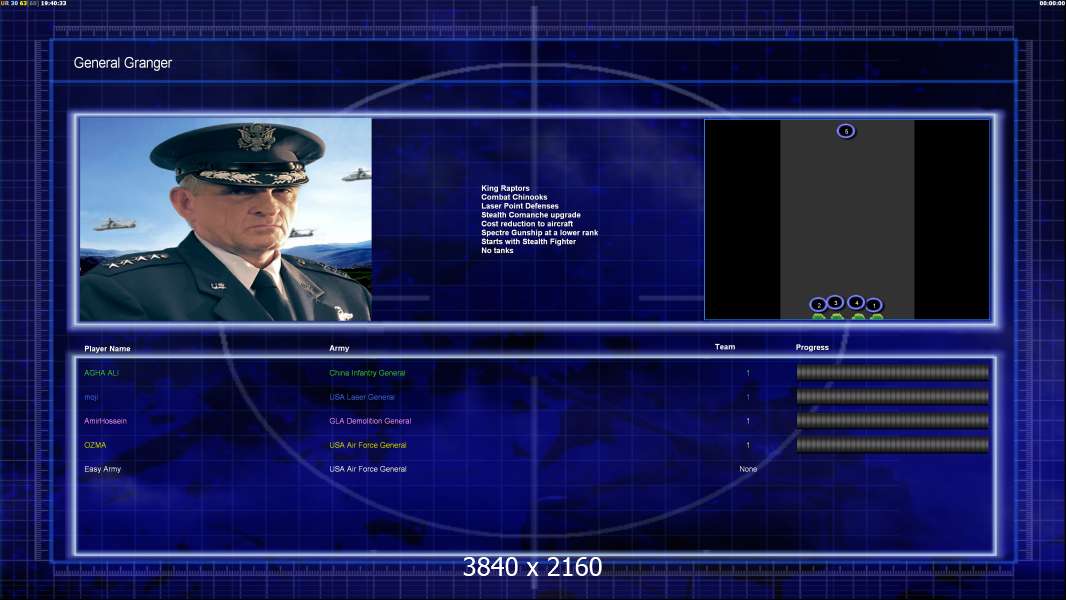The image size is (1066, 600).
Task: Click 'GLA Demolition General' army entry
Action: (x=370, y=421)
